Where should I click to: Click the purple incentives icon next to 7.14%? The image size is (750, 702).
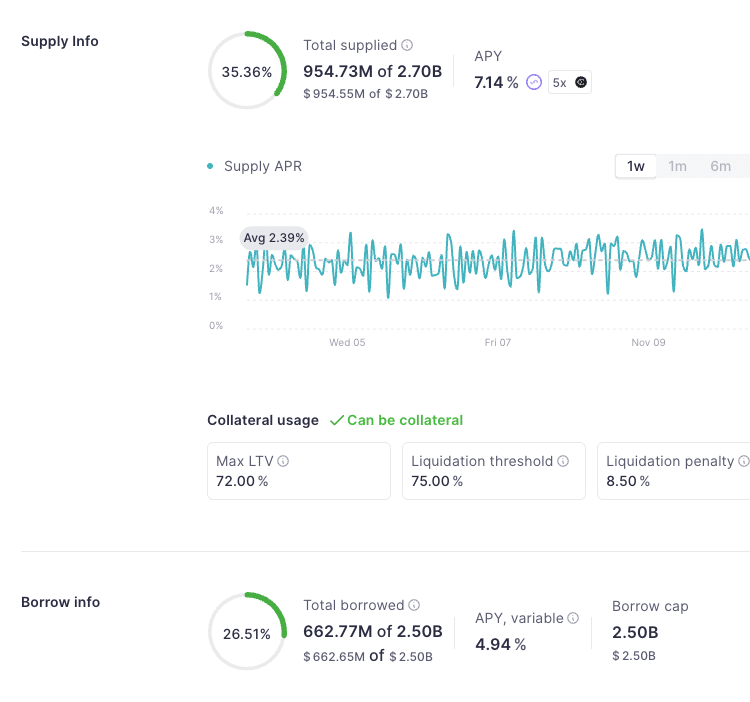click(x=534, y=83)
